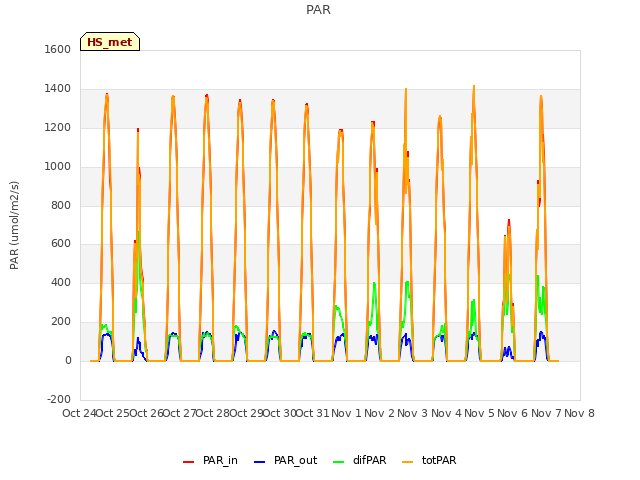Image resolution: width=640 pixels, height=480 pixels.
Task: Click the 1200 y-axis tick label
Action: [x=58, y=128]
